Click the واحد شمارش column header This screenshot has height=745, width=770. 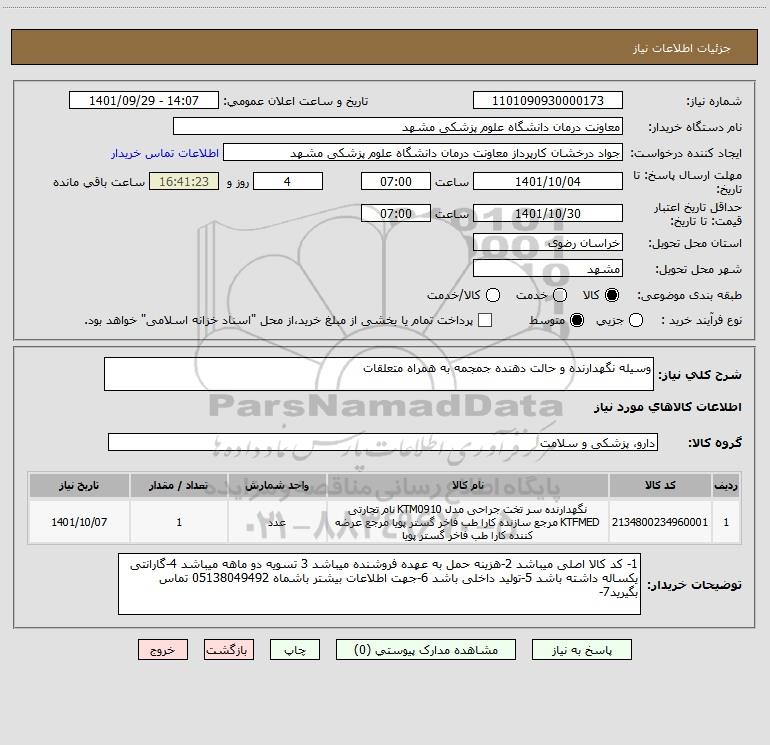277,485
